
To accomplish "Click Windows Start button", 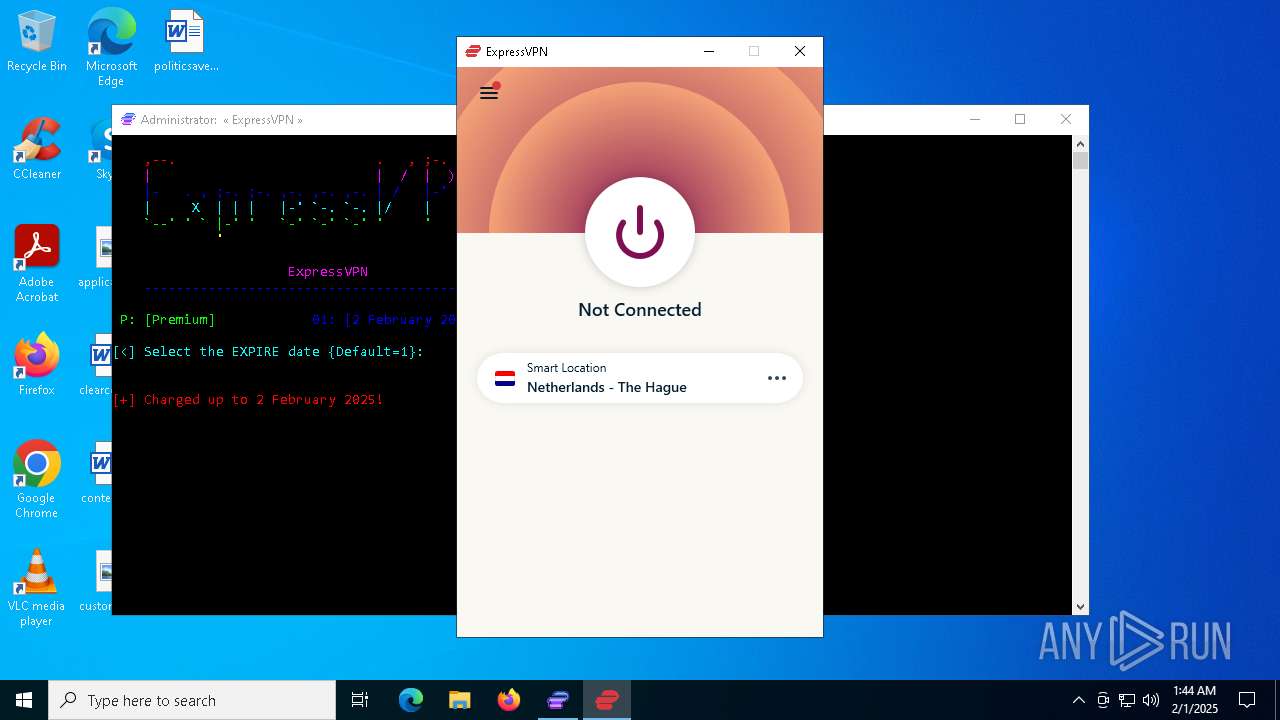I will point(24,700).
